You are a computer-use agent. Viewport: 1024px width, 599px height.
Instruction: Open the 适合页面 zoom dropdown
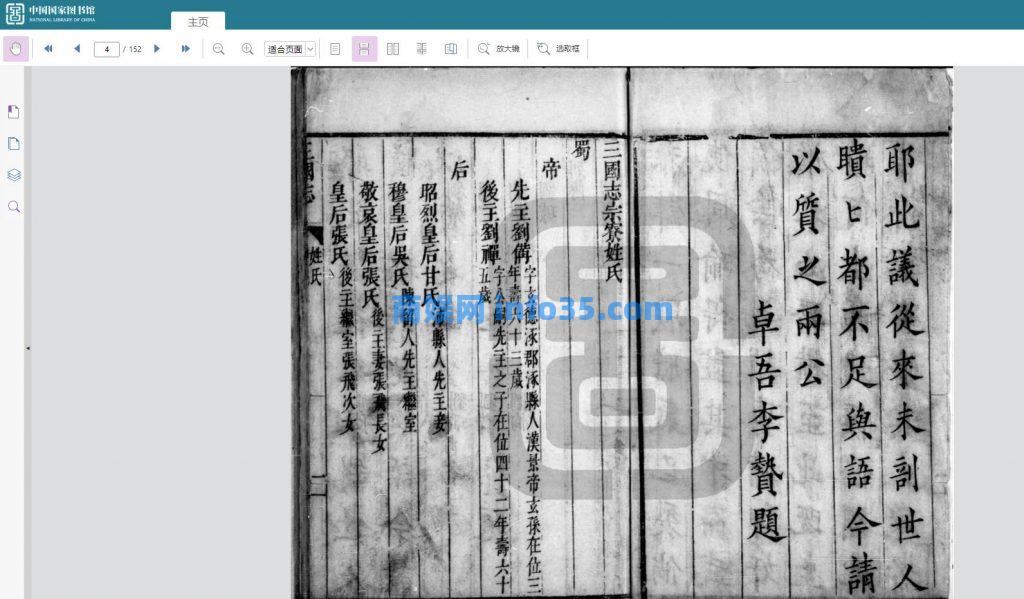(290, 48)
